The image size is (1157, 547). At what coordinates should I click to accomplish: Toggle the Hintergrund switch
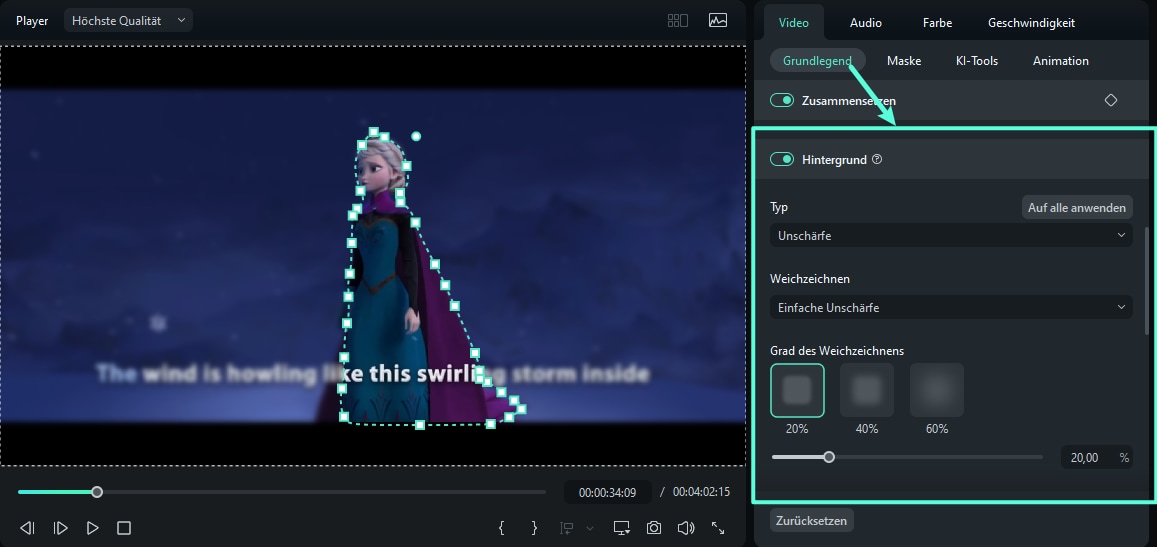pyautogui.click(x=781, y=159)
